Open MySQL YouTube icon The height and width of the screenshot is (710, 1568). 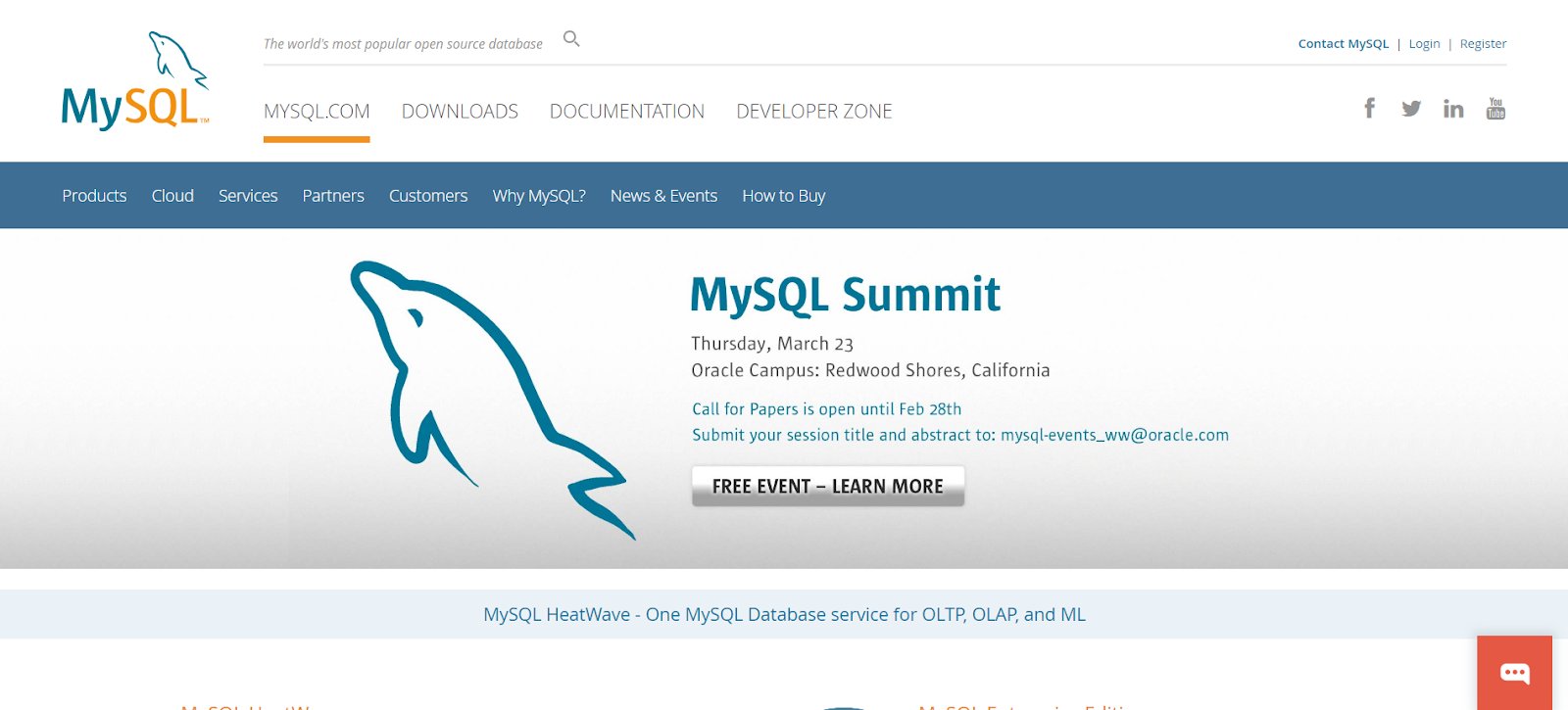click(1495, 108)
